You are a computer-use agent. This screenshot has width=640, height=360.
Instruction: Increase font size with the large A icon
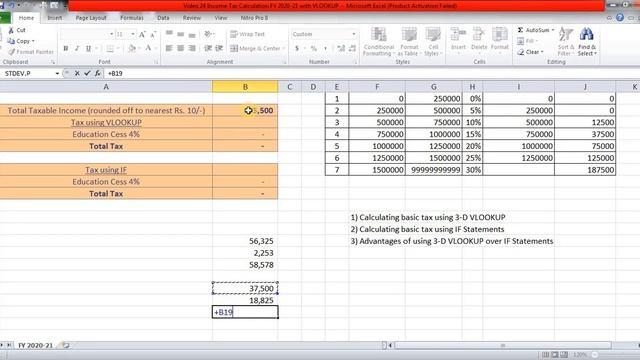click(142, 34)
